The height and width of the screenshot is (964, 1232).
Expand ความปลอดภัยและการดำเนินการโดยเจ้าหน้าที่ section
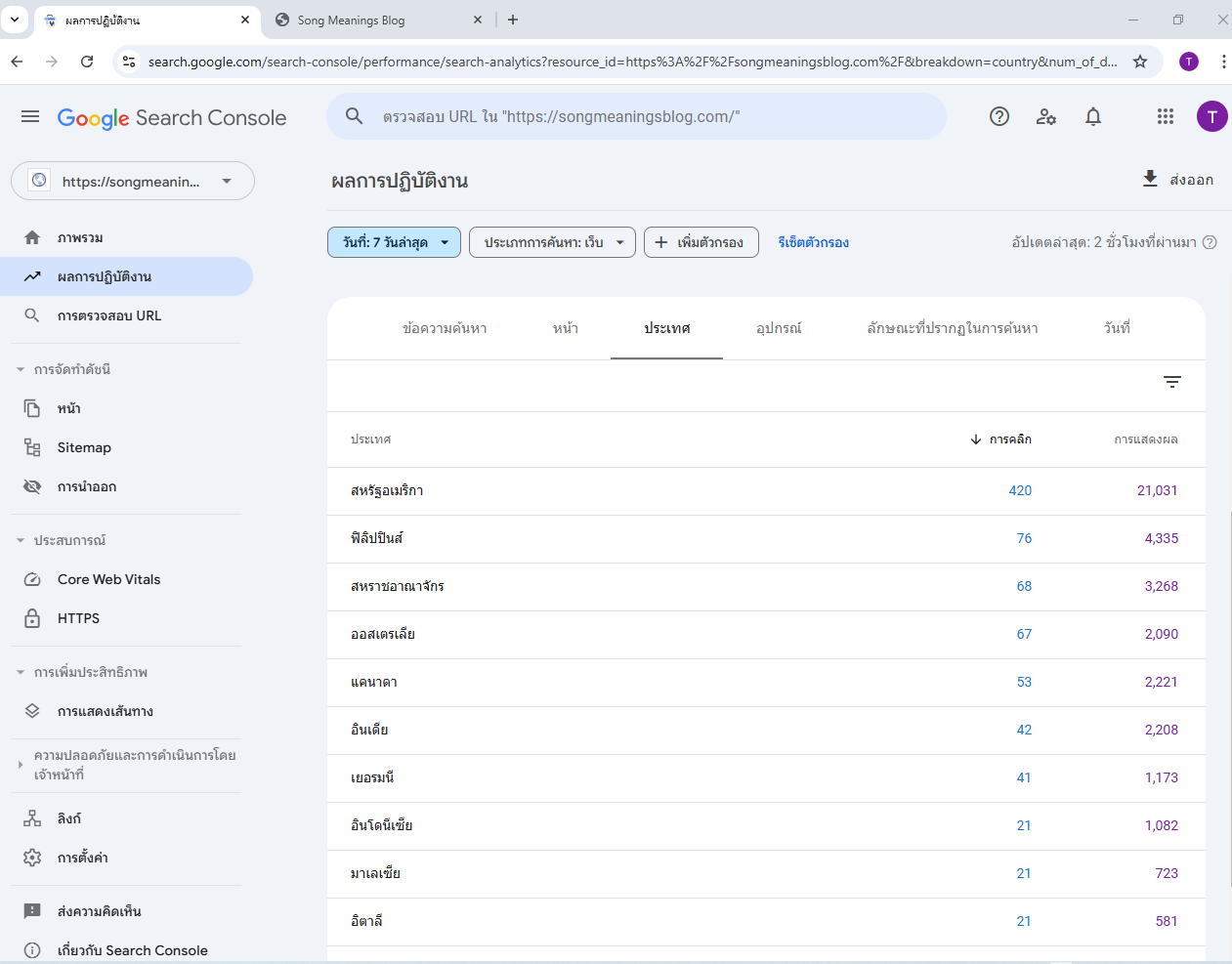coord(126,765)
